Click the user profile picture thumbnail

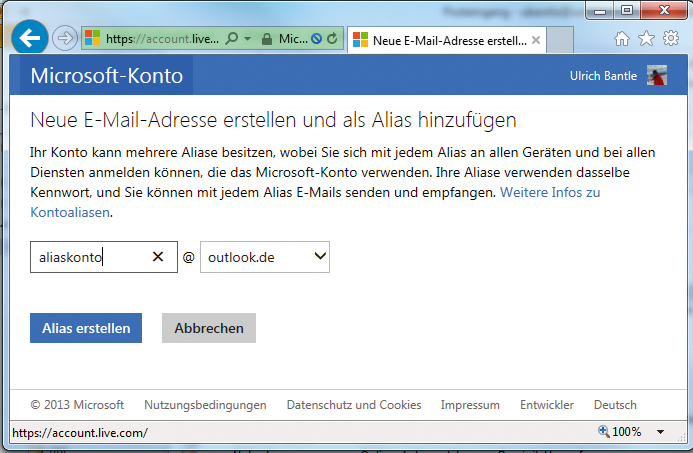[x=657, y=75]
